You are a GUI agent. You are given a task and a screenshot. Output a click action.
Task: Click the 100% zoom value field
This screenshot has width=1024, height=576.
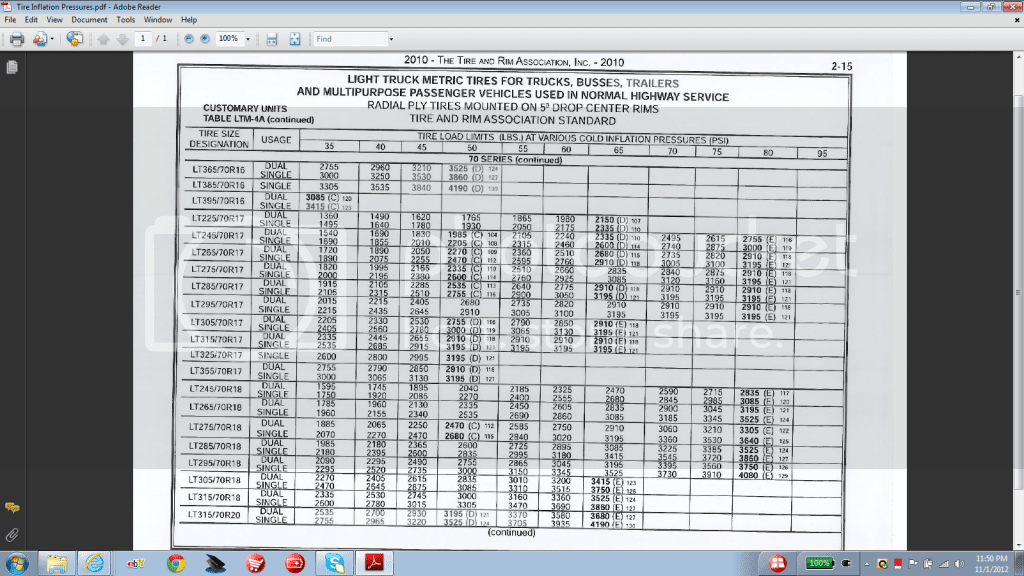pos(229,39)
